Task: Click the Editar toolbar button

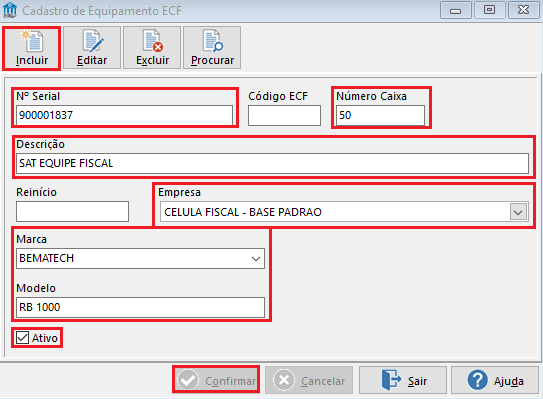Action: pos(92,48)
